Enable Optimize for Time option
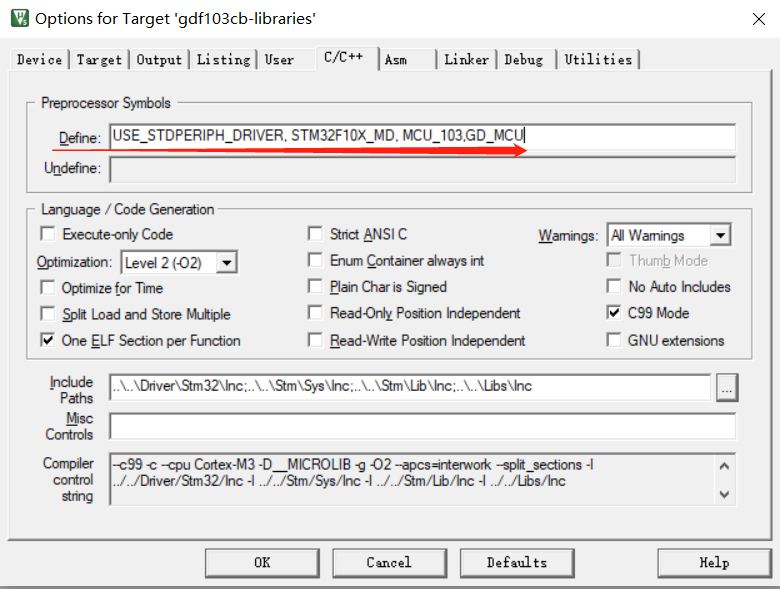 tap(48, 288)
